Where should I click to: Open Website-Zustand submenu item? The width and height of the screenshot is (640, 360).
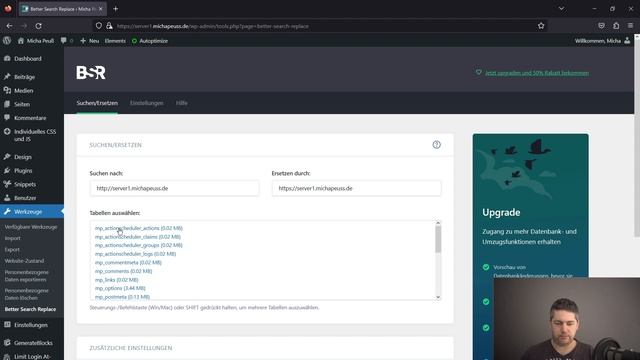pos(24,261)
